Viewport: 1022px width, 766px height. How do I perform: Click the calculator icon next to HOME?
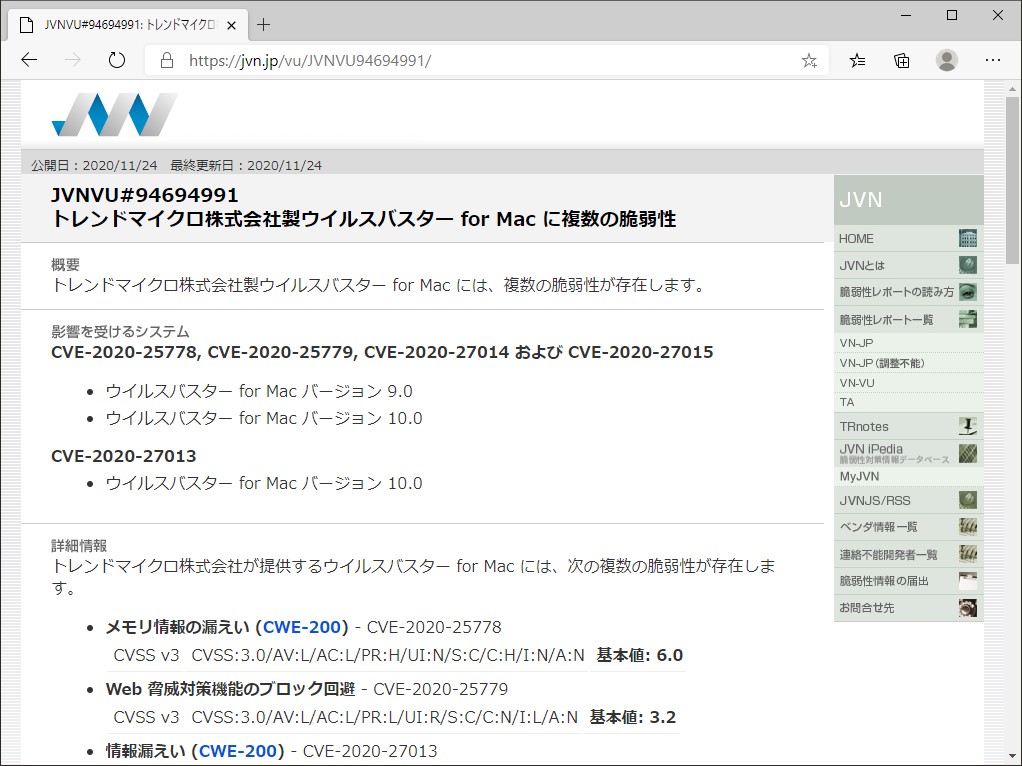[966, 238]
